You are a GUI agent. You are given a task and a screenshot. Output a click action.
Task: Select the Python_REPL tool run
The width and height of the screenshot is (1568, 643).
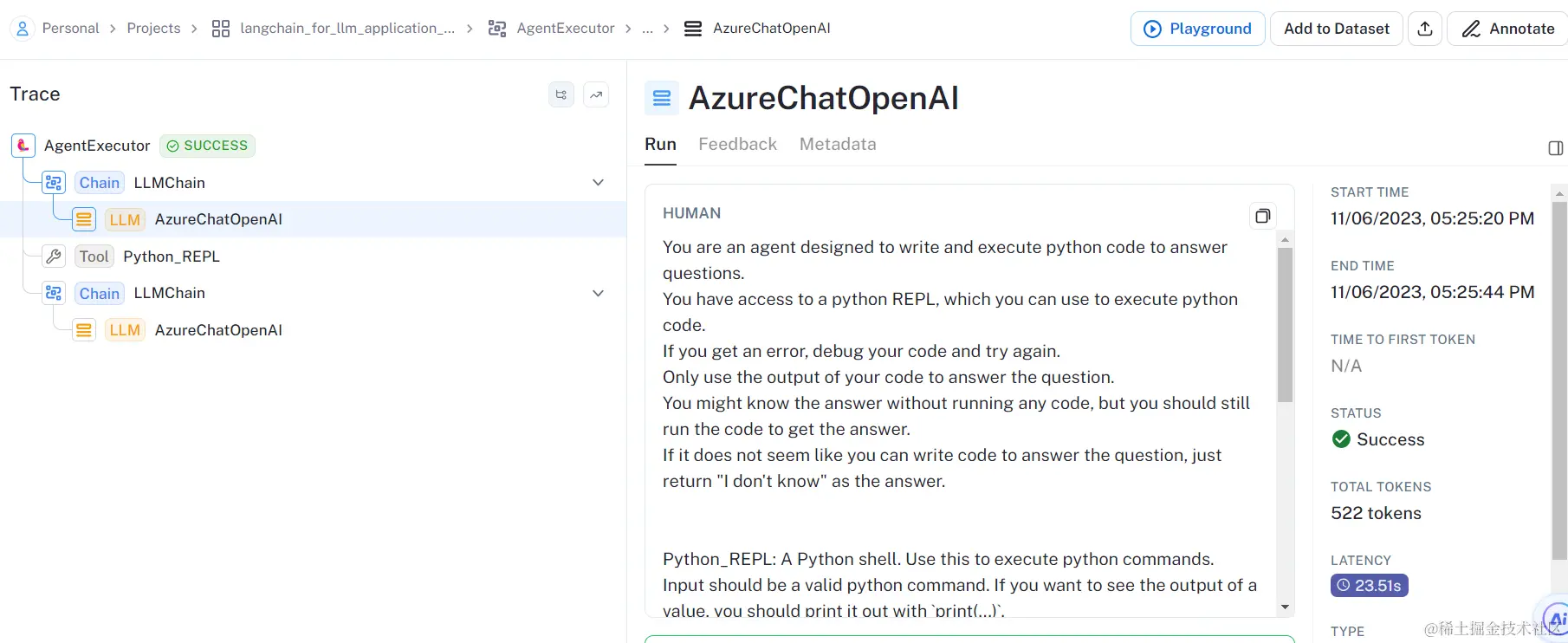[171, 257]
